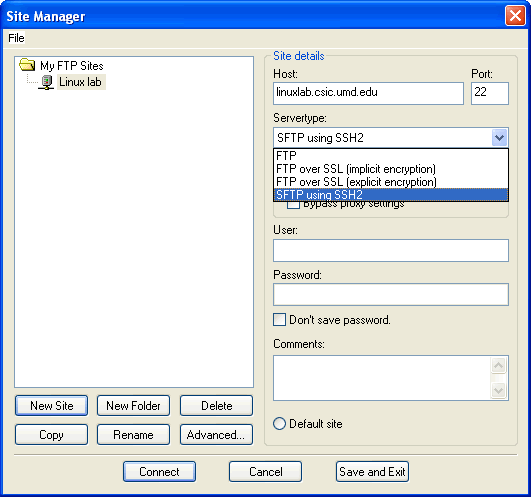Toggle the Bypass proxy settings checkbox

point(293,205)
